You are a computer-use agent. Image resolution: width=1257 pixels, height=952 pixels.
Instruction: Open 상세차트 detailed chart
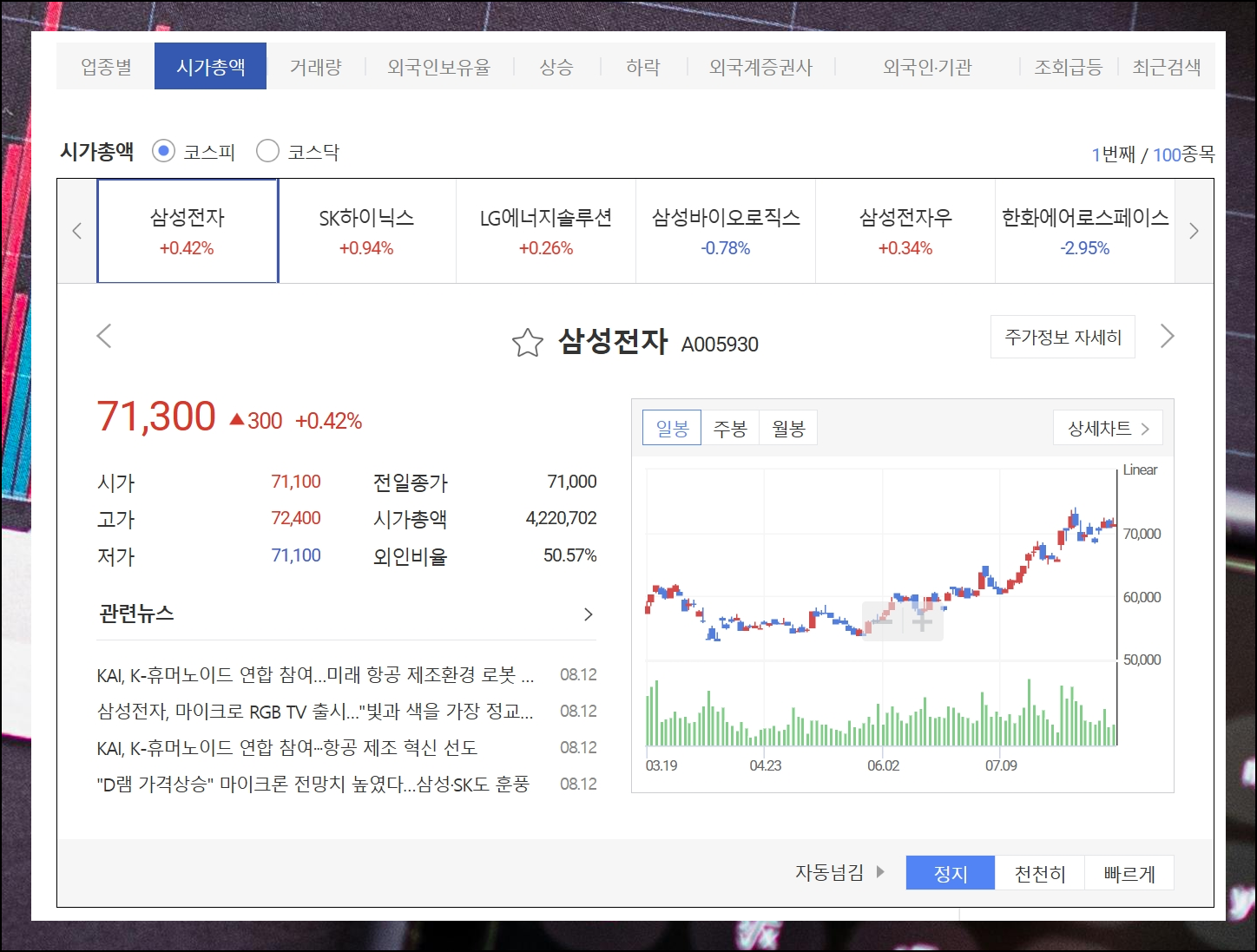(1108, 428)
